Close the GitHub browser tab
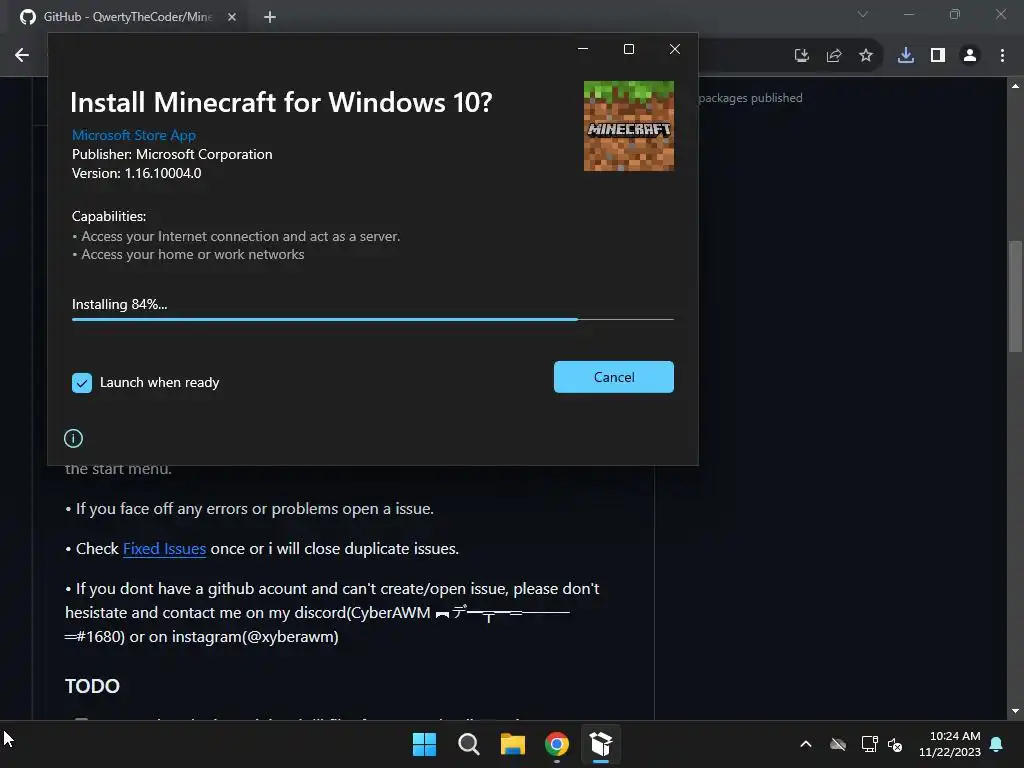 [x=232, y=17]
